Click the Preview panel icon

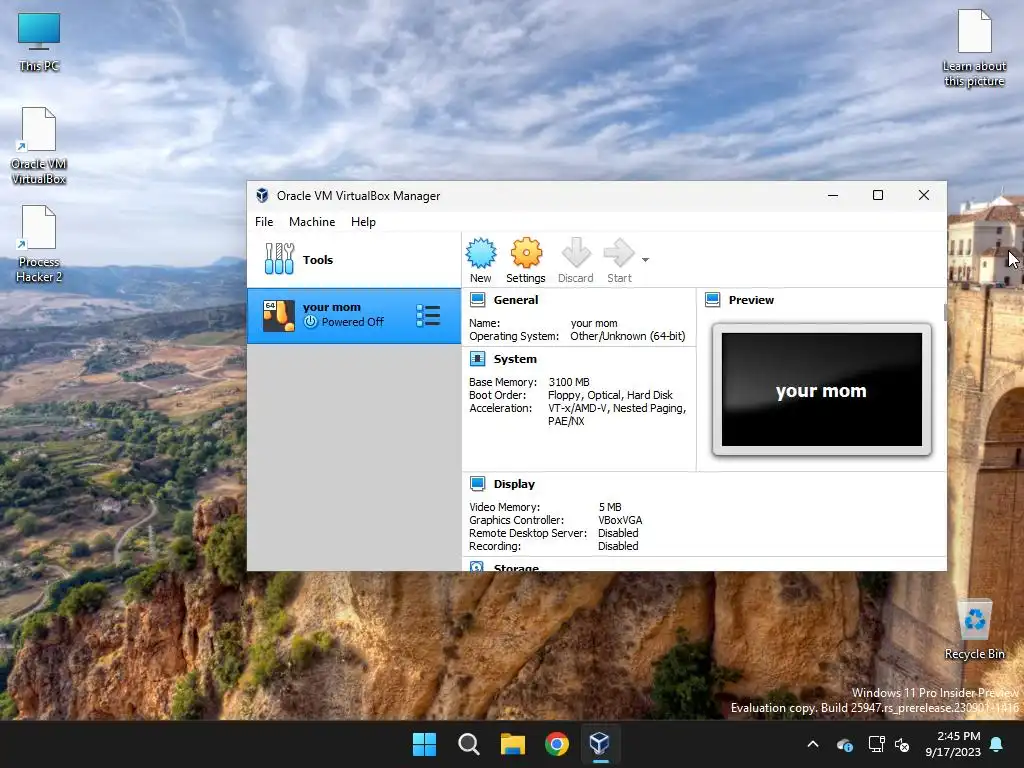tap(712, 300)
